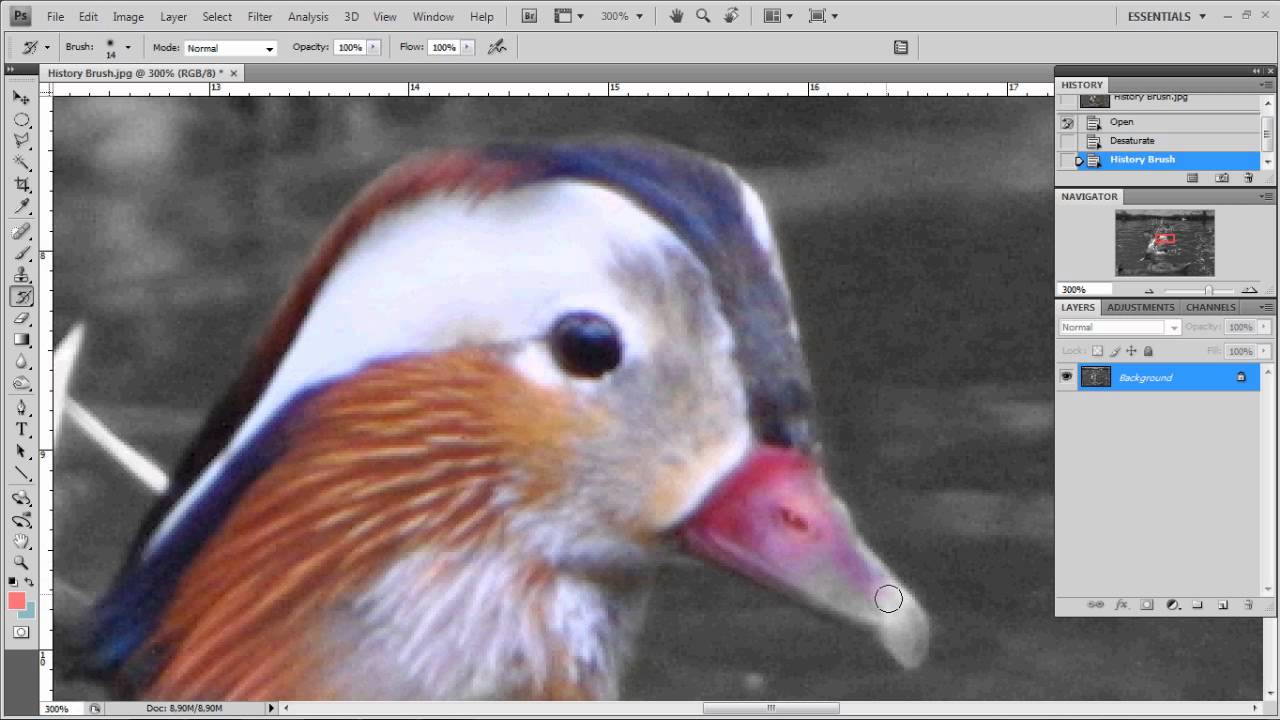Image resolution: width=1280 pixels, height=720 pixels.
Task: Open History panel options menu
Action: click(1268, 85)
